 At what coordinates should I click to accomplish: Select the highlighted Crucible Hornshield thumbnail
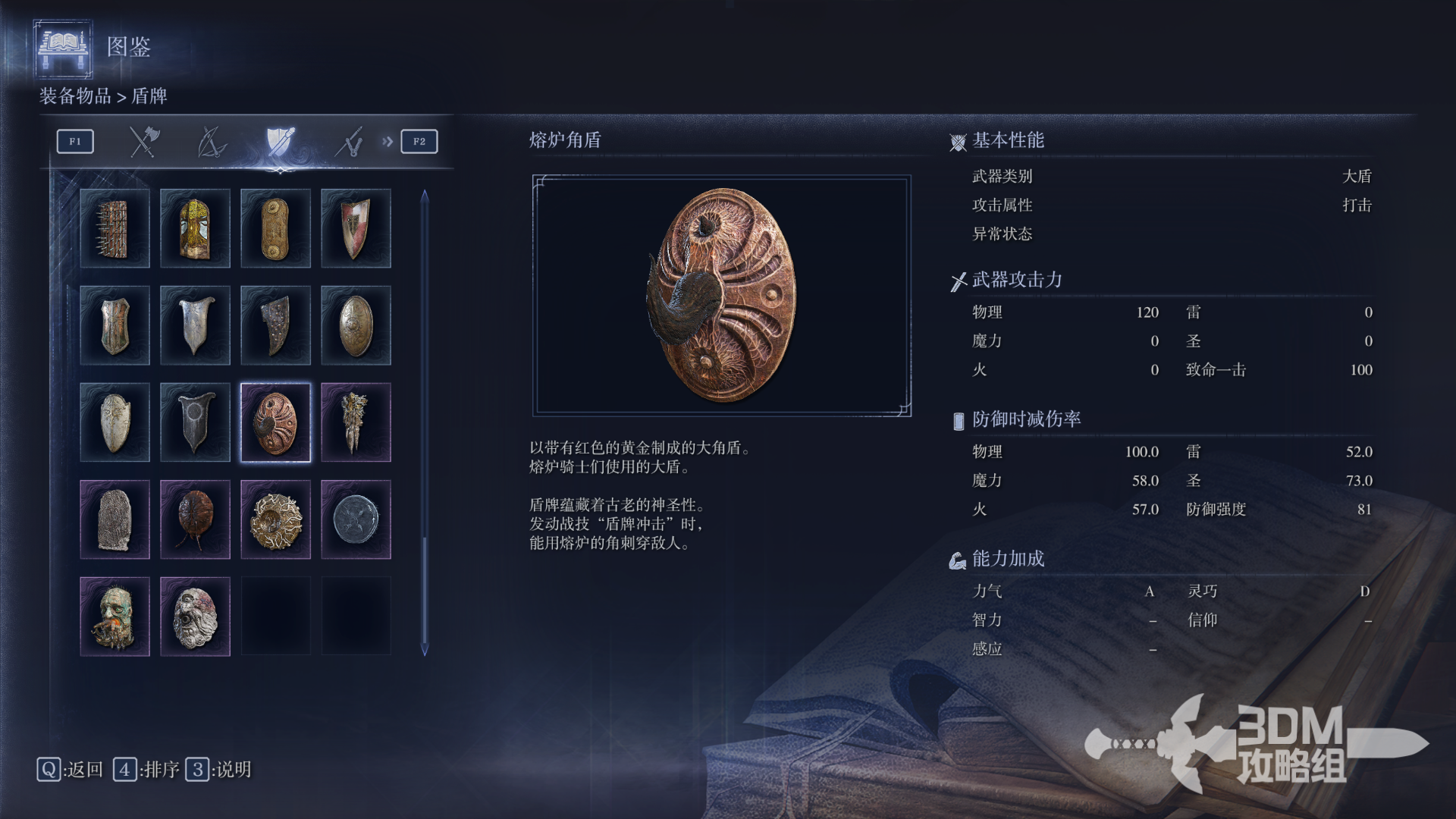[x=275, y=422]
